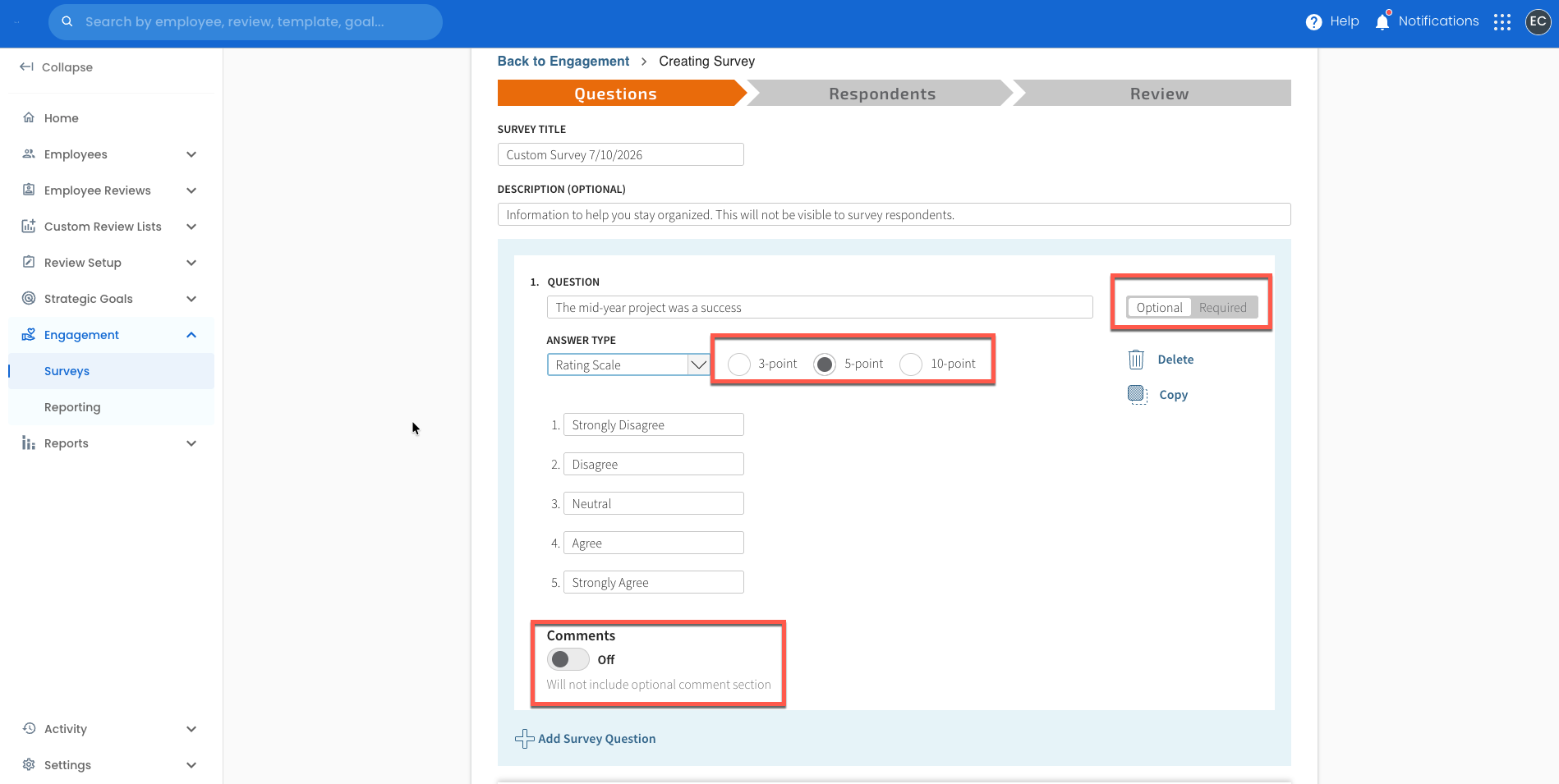Click the Help link text

click(x=1345, y=21)
